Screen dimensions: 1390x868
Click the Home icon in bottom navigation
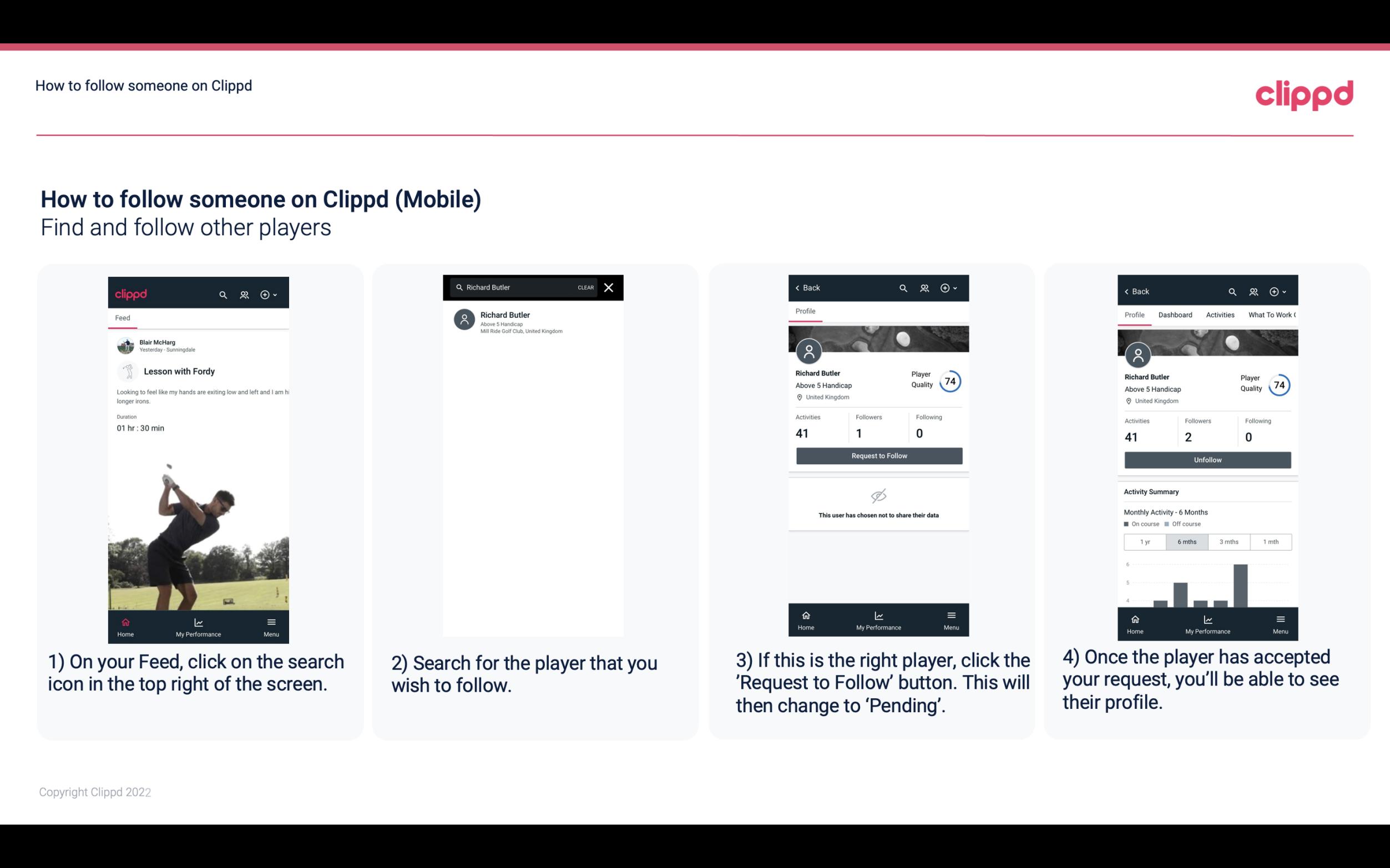[x=125, y=620]
